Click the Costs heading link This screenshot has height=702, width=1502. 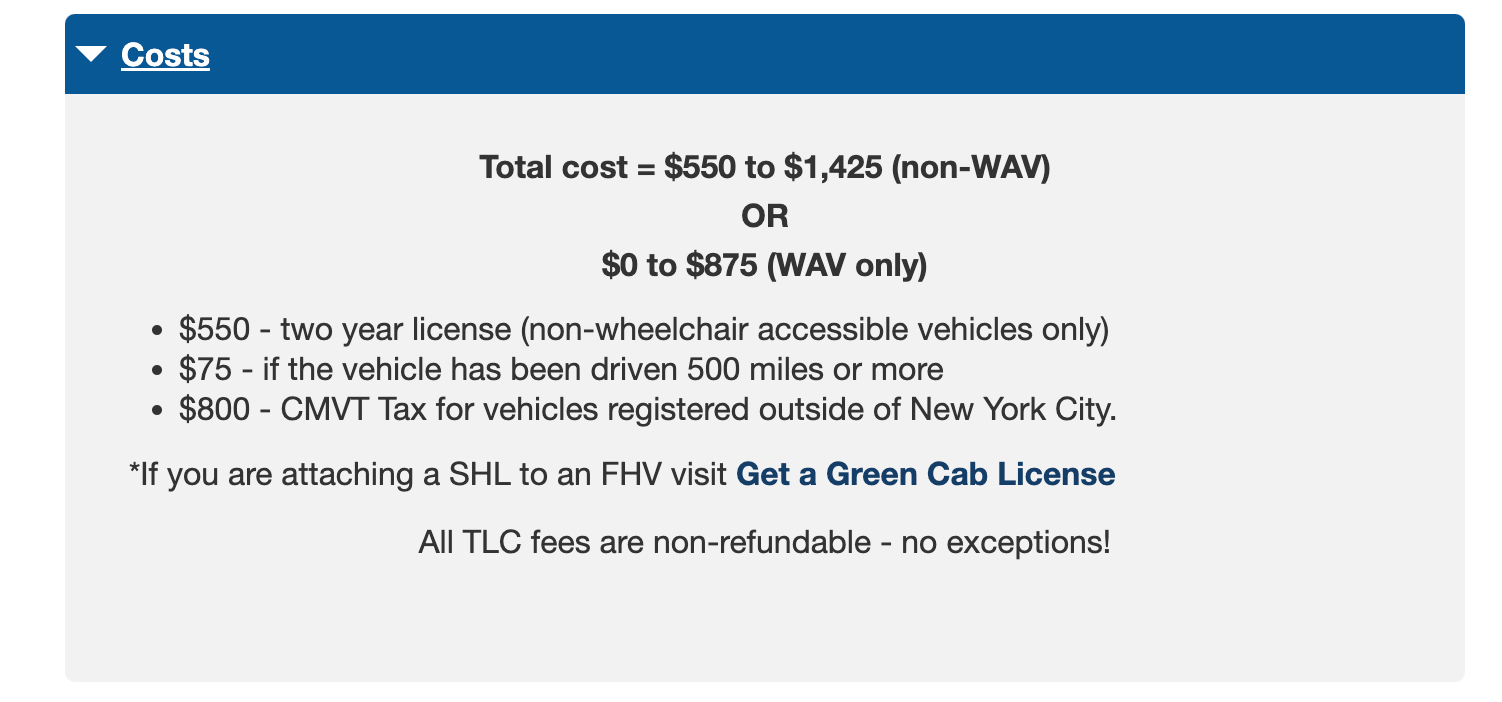(165, 55)
